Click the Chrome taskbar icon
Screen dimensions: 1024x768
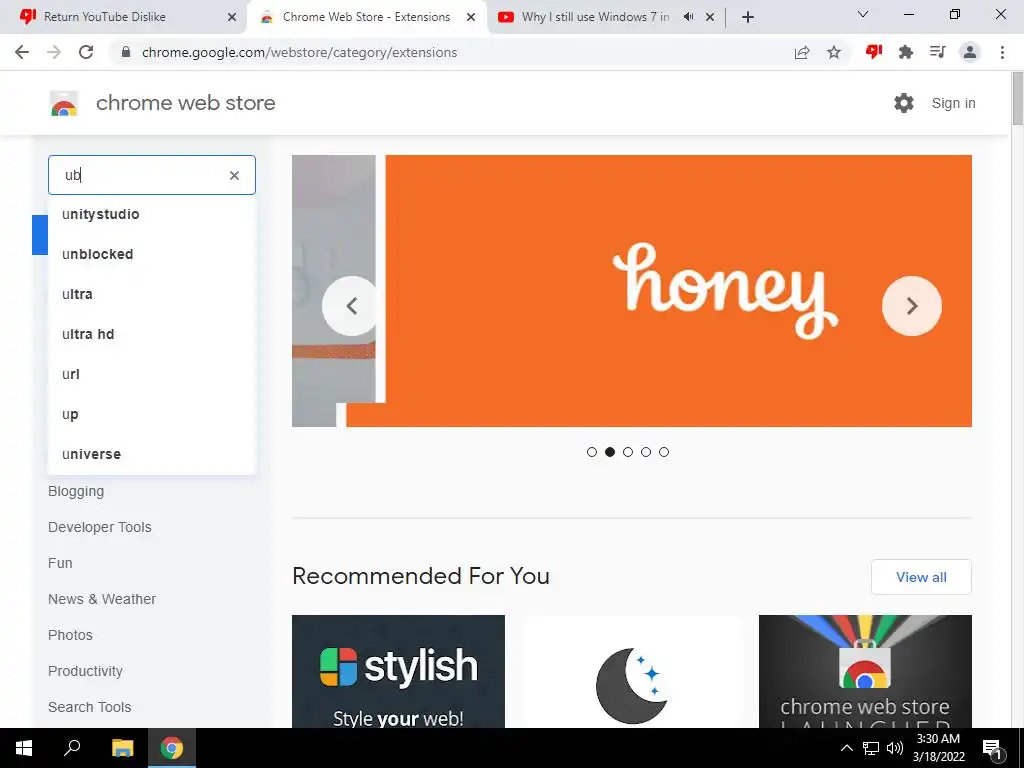pos(172,748)
